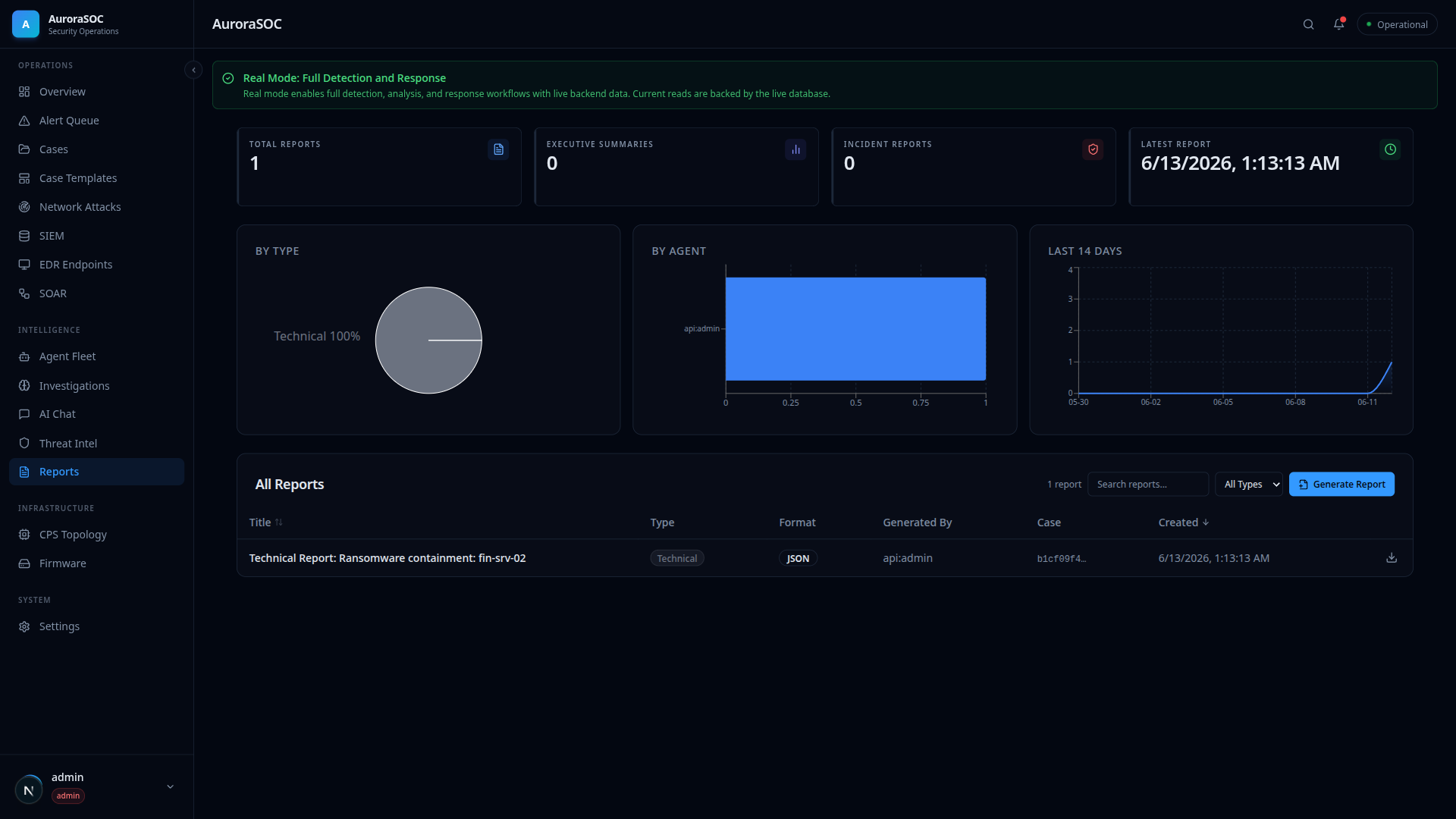Open the Technical Report: Ransomware containment row
This screenshot has height=819, width=1456.
[x=824, y=558]
